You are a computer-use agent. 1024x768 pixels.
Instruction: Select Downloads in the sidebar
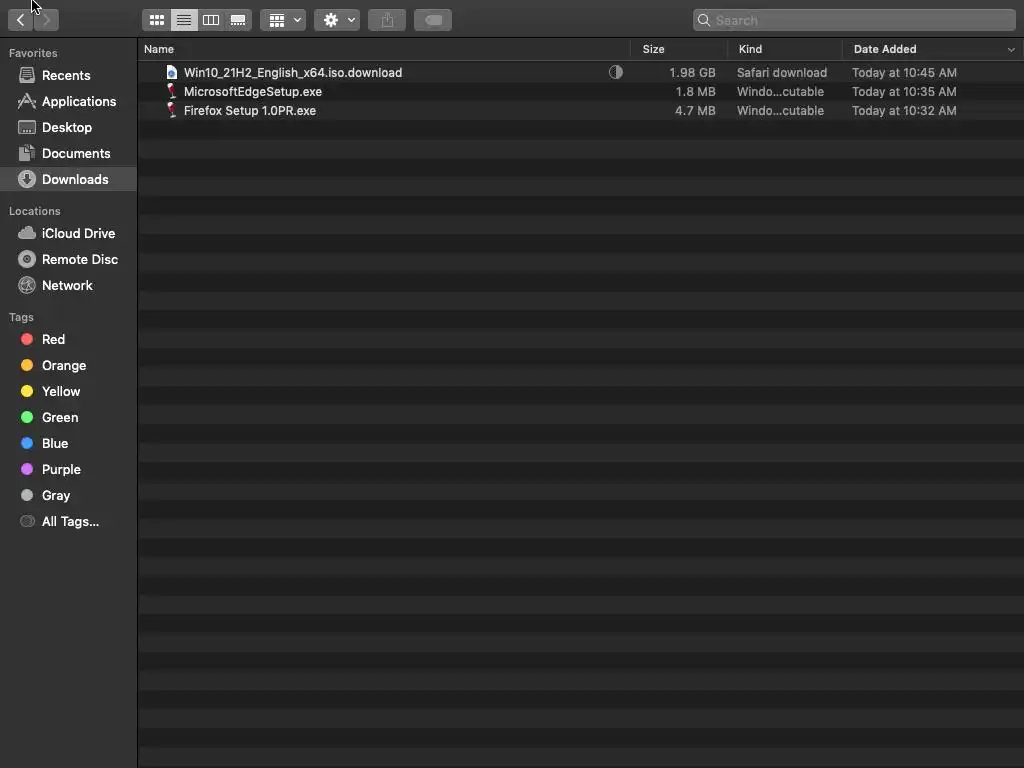69,179
